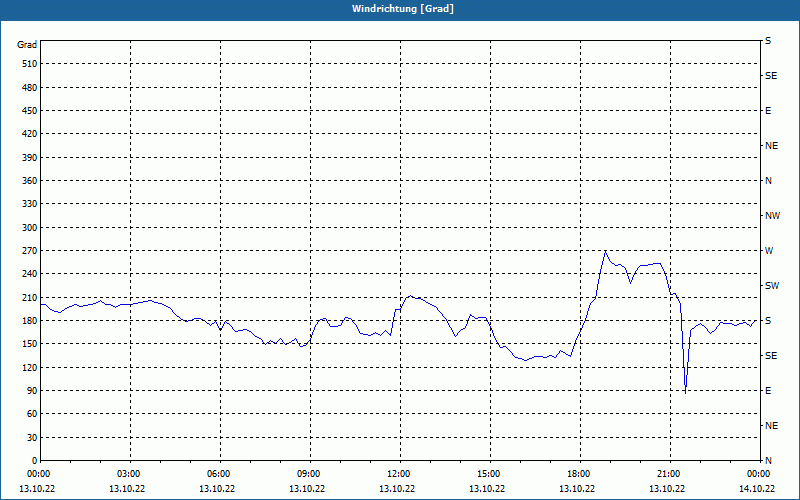
Task: Select compass label "S" on the 180 gridline
Action: coord(768,321)
